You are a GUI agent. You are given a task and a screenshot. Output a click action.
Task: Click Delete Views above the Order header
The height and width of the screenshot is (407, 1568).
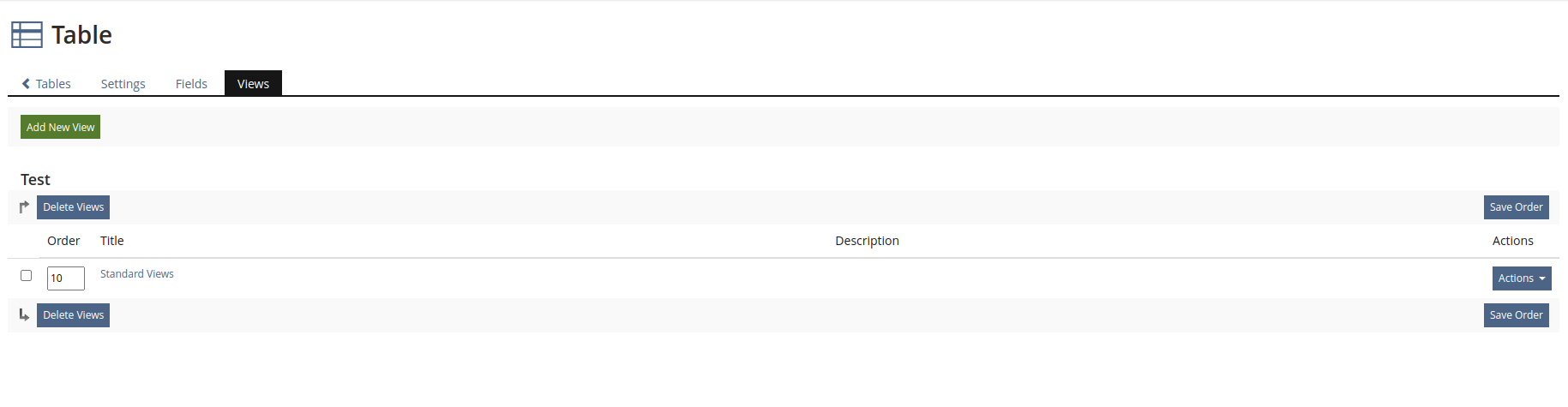73,207
